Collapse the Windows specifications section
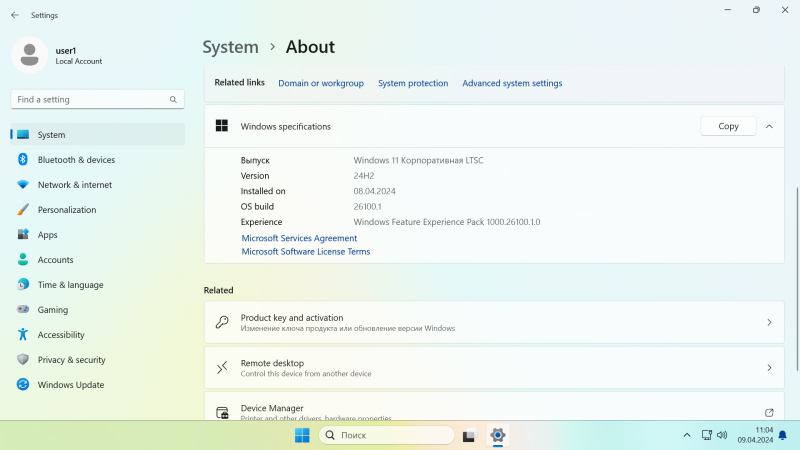800x450 pixels. point(769,127)
